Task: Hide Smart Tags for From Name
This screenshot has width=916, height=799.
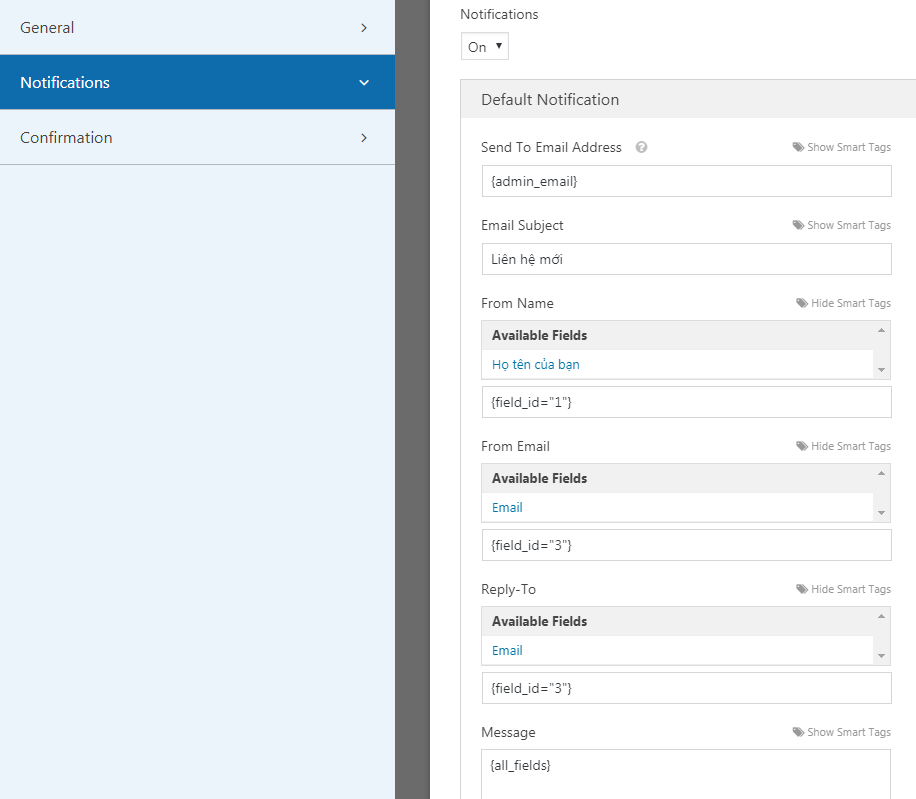Action: [843, 303]
